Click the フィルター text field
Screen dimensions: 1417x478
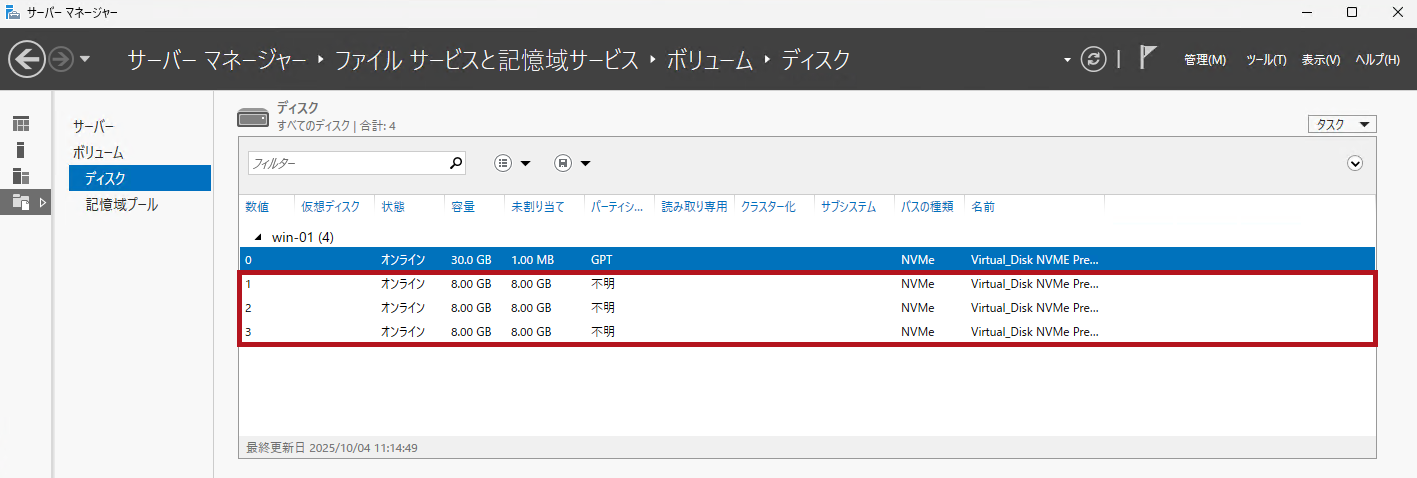click(x=345, y=163)
